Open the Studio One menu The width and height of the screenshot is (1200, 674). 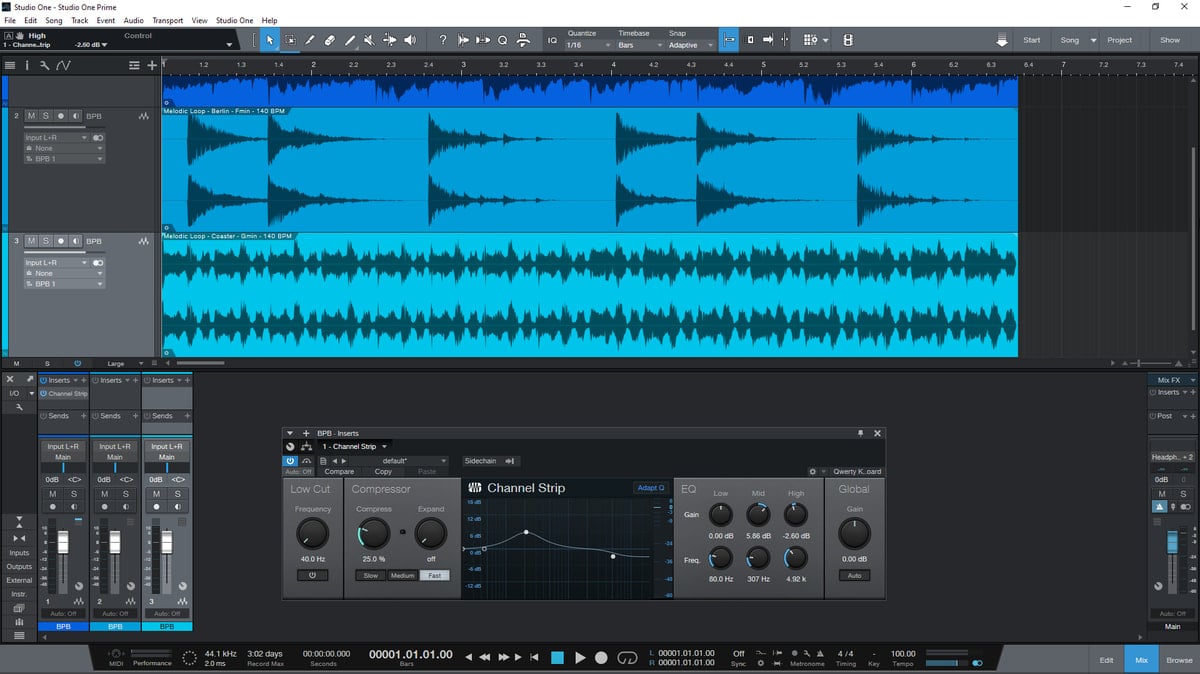point(235,20)
